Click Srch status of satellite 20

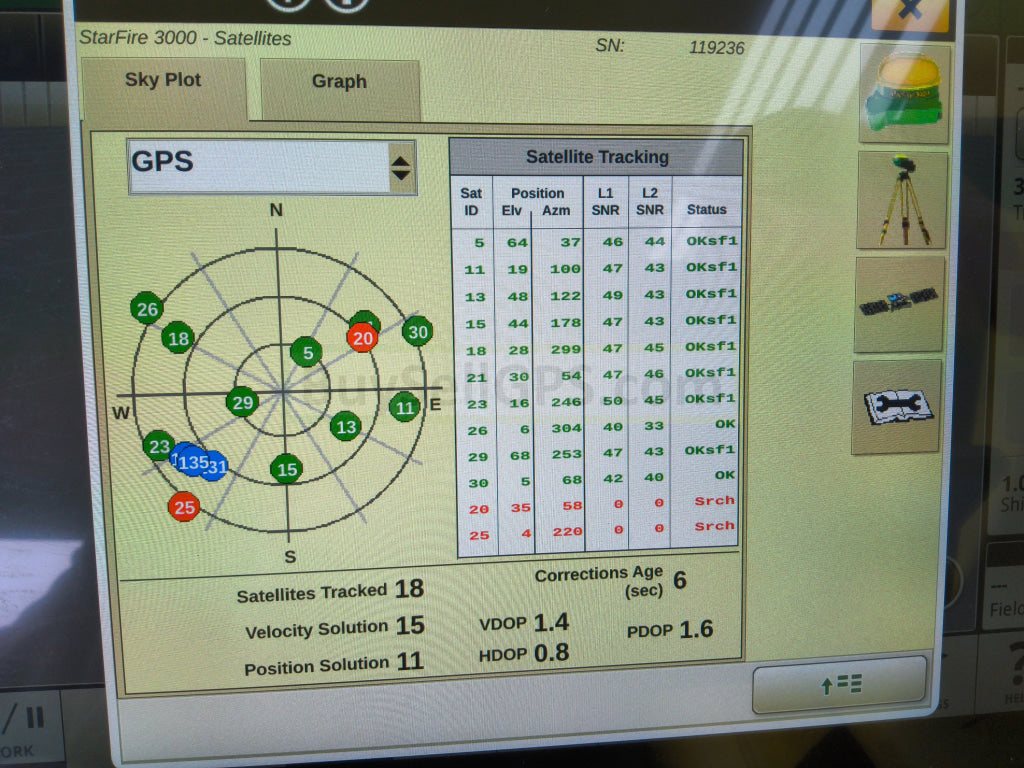pos(714,501)
